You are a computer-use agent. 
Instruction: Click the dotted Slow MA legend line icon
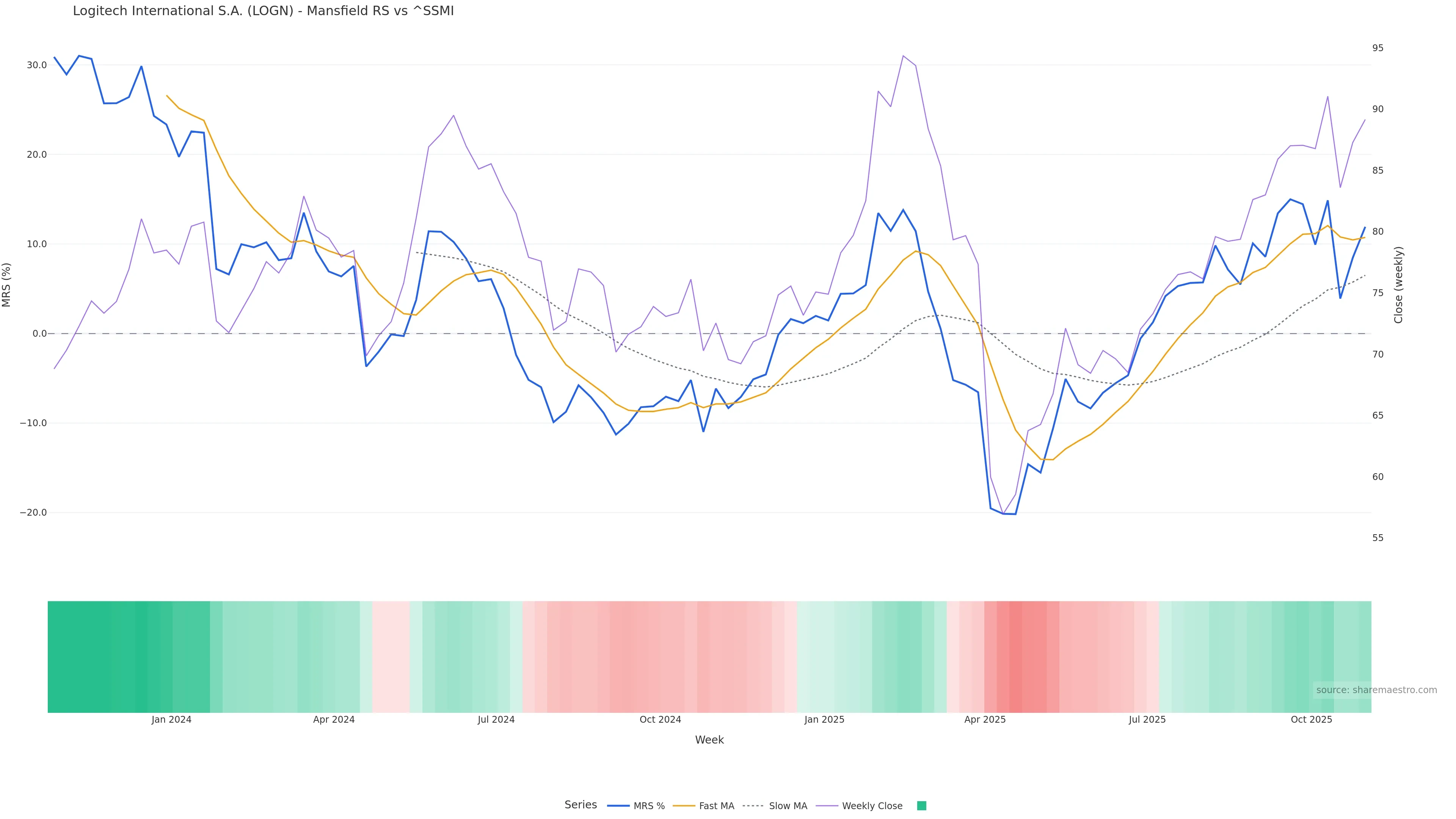753,806
